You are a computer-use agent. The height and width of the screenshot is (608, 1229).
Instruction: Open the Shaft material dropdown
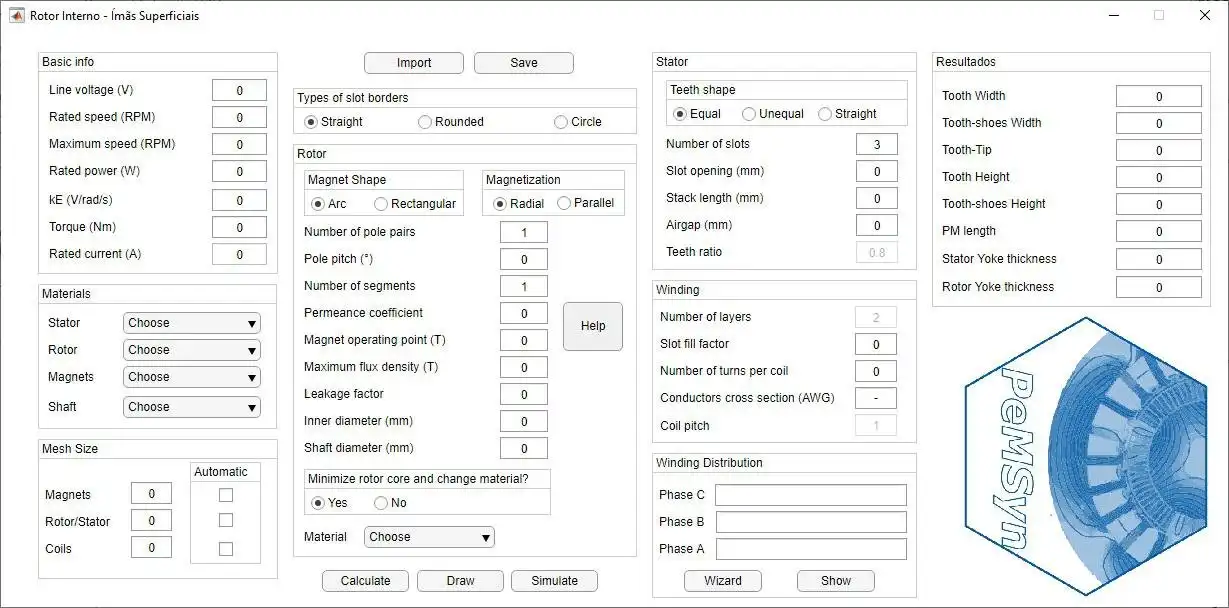coord(192,407)
